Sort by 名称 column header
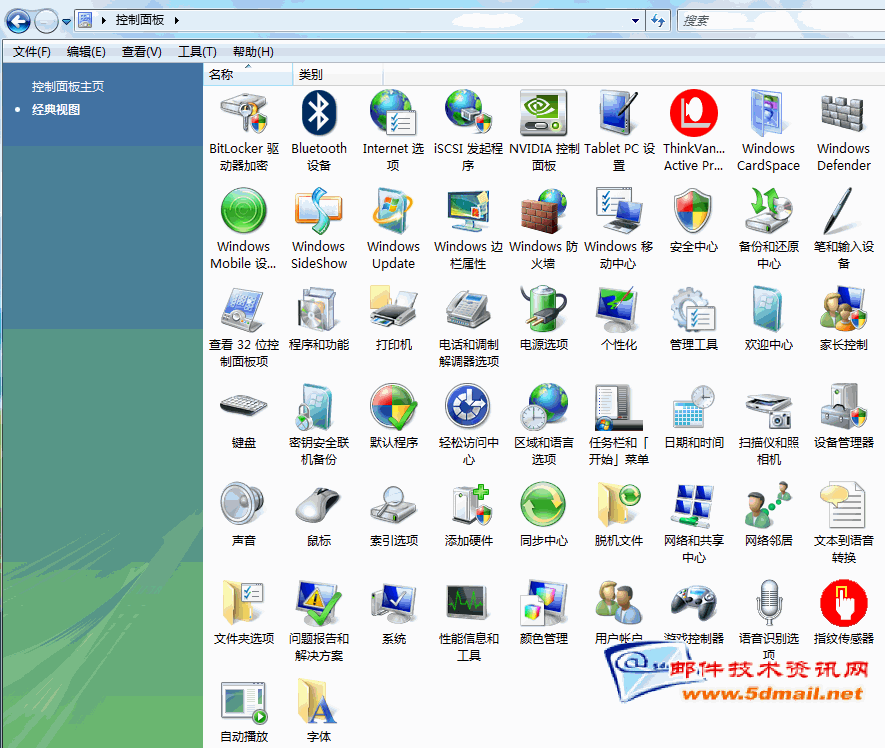The height and width of the screenshot is (748, 885). point(222,75)
